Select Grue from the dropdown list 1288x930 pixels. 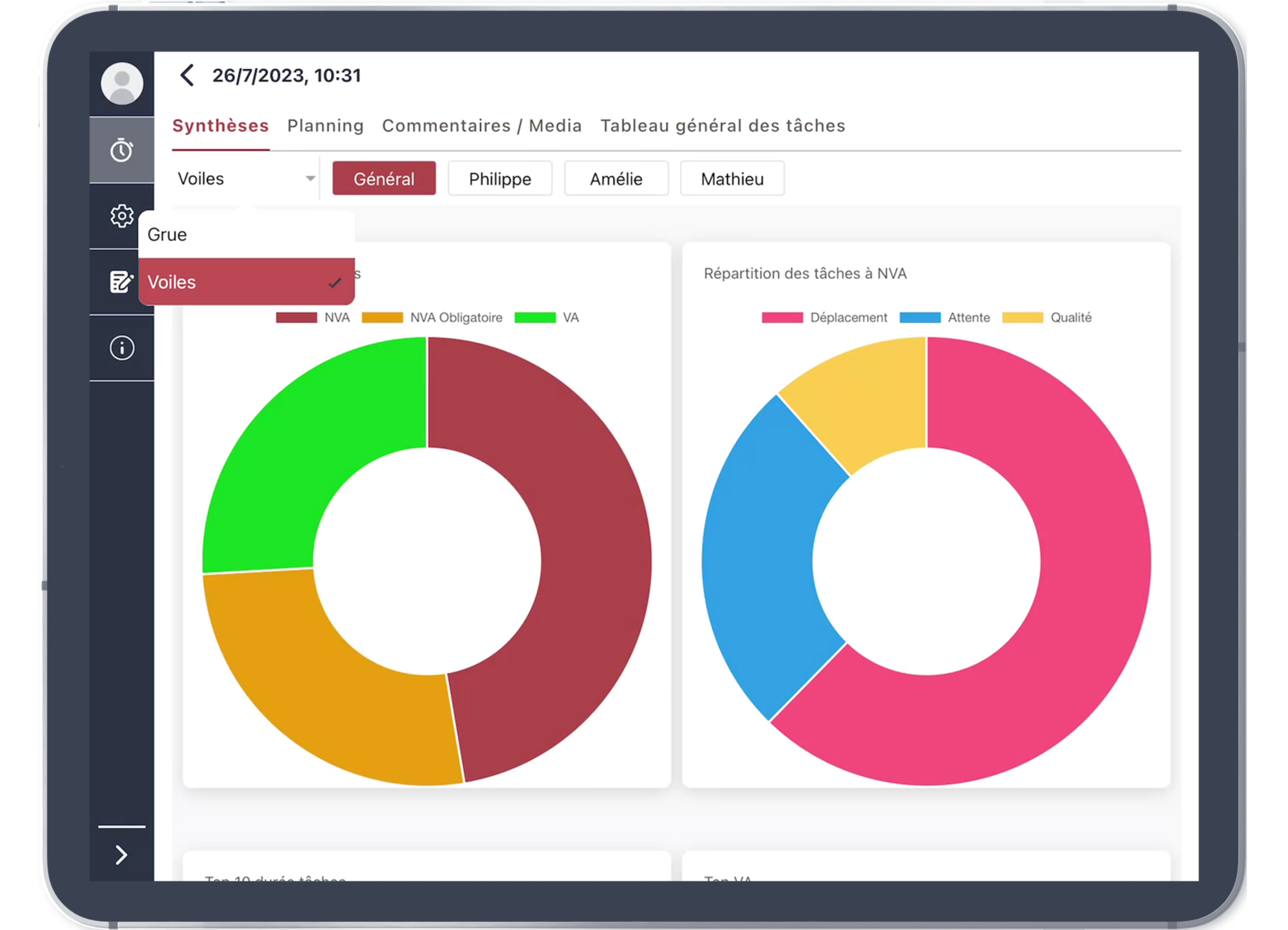(167, 234)
